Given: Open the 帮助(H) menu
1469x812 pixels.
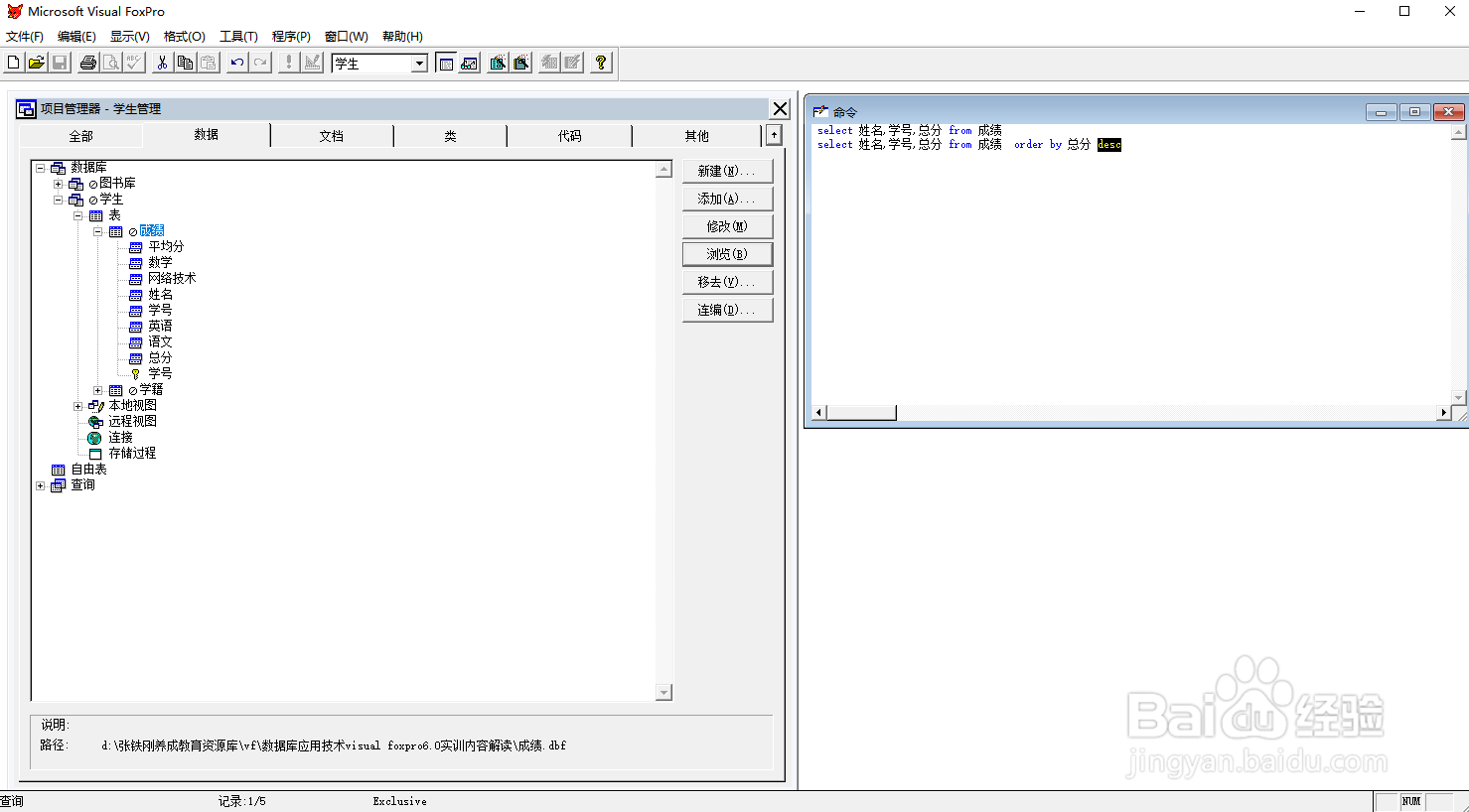Looking at the screenshot, I should point(402,37).
